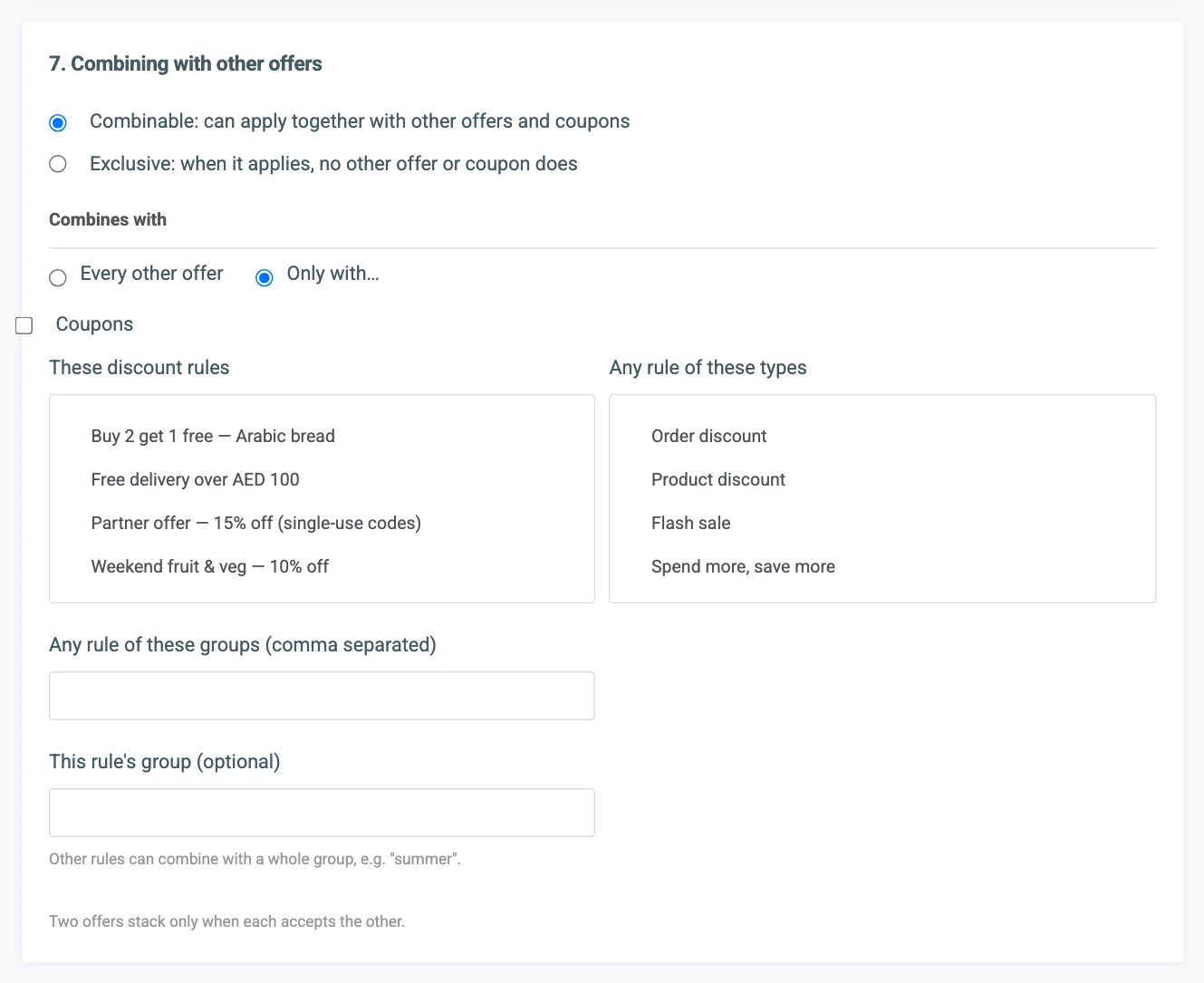
Task: Click the Only with… label text
Action: click(332, 274)
